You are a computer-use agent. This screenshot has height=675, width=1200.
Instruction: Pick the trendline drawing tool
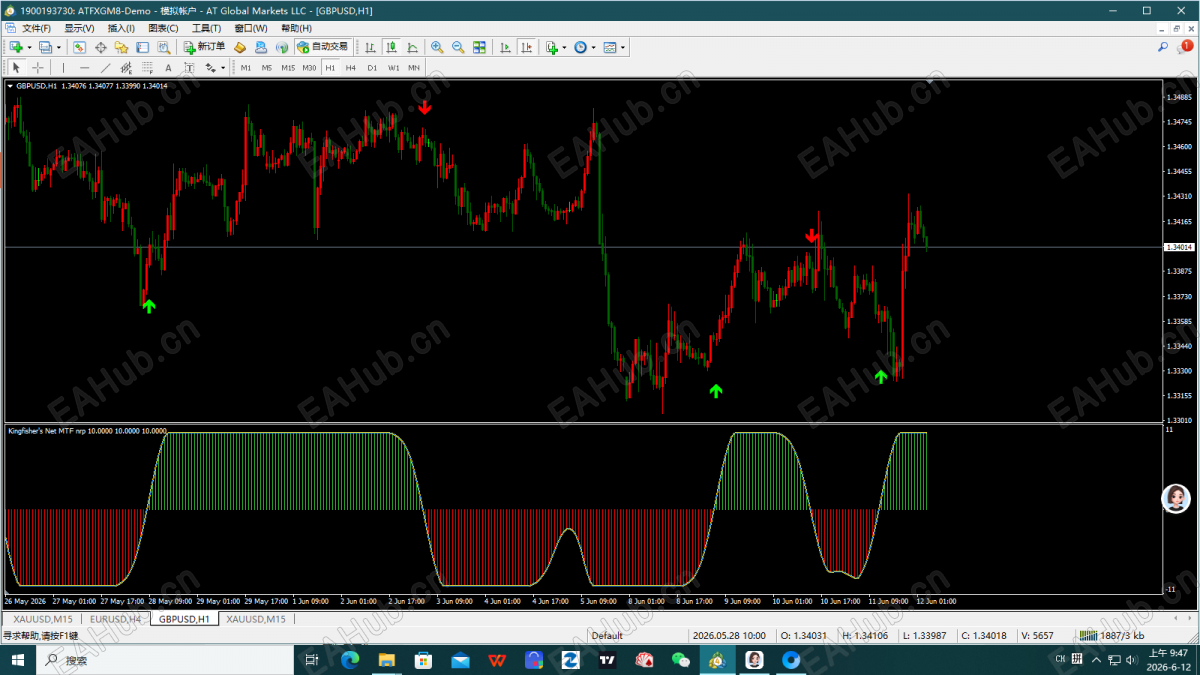(105, 68)
